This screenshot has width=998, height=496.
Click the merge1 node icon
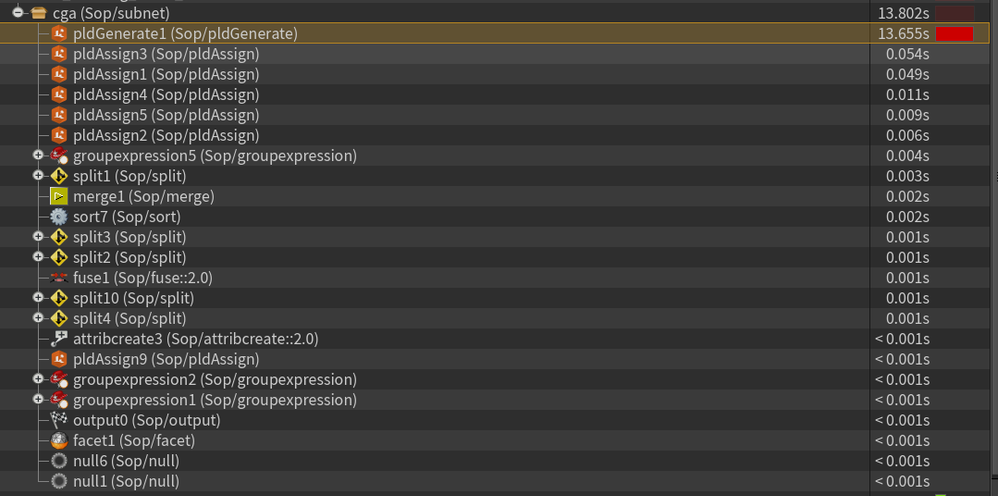tap(59, 197)
